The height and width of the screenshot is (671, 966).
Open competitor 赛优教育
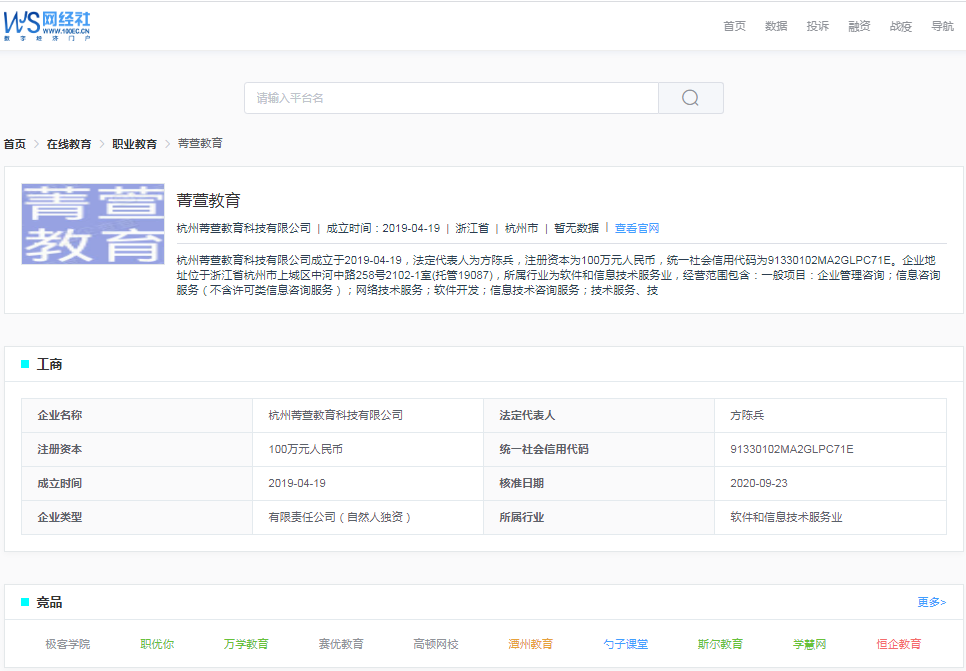click(341, 644)
